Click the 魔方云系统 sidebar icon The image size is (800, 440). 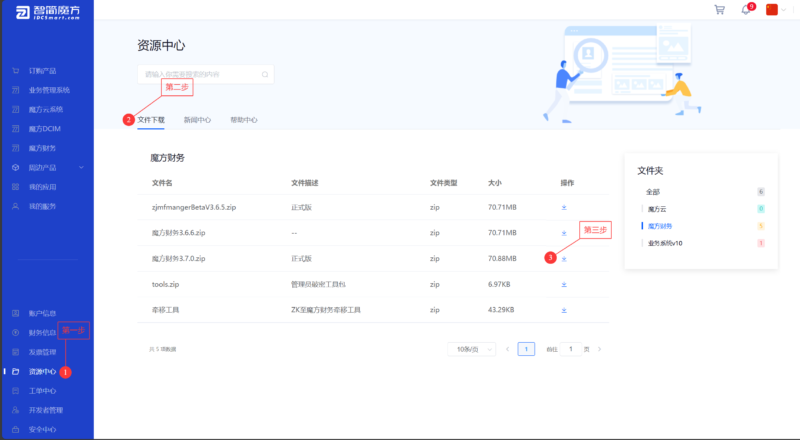click(x=16, y=109)
